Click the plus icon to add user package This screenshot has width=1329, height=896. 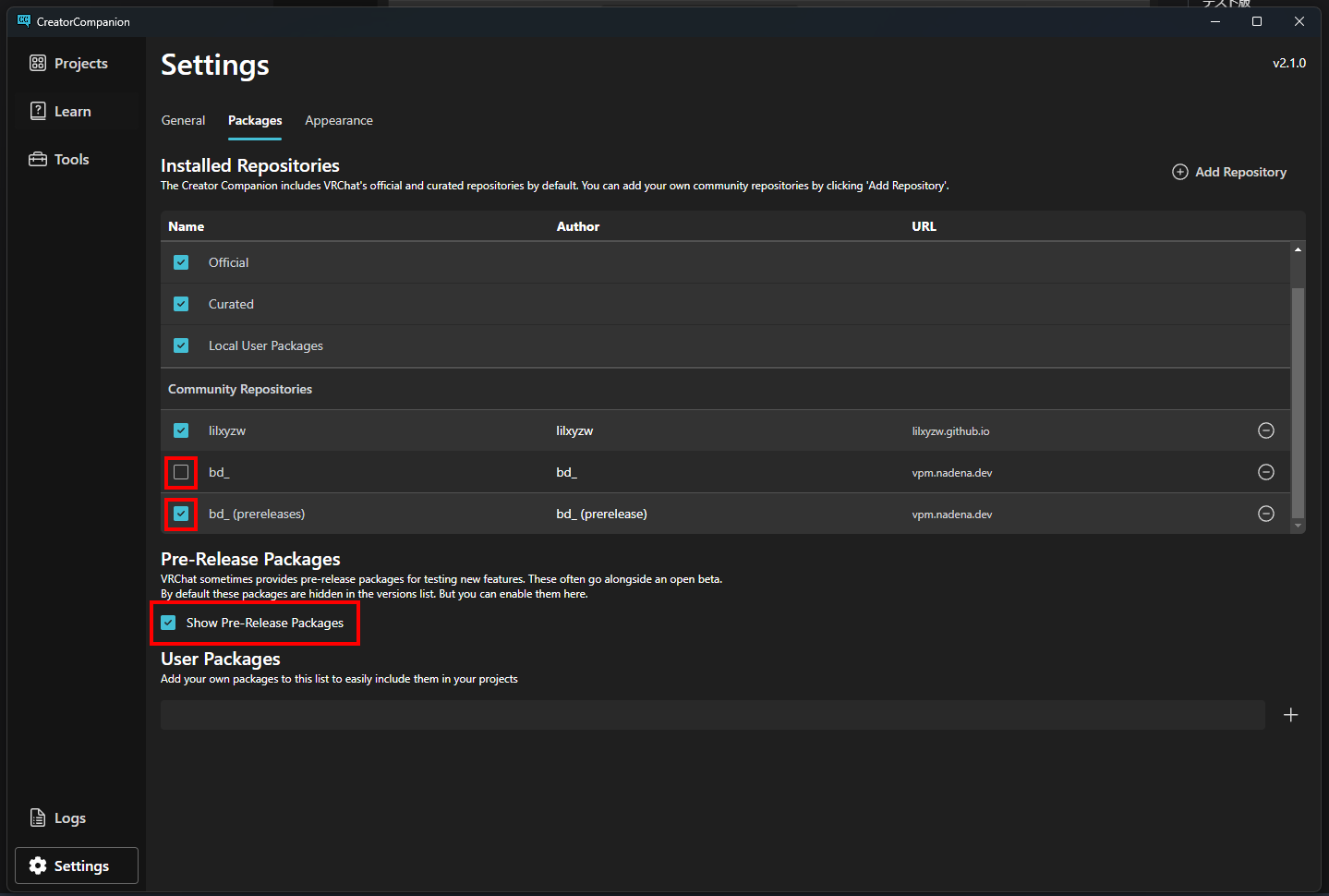1291,715
